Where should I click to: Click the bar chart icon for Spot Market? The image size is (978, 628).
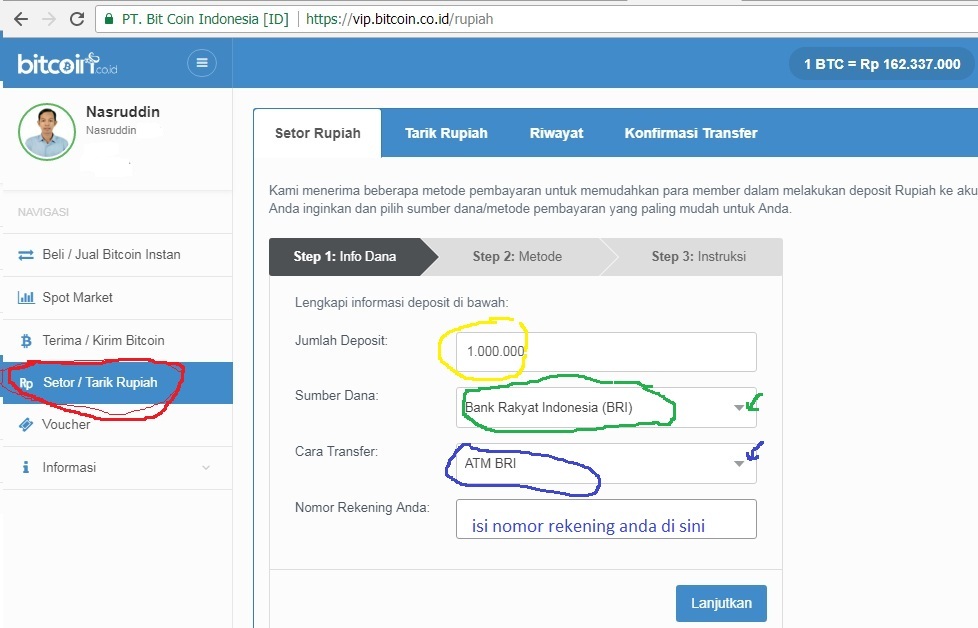[26, 297]
